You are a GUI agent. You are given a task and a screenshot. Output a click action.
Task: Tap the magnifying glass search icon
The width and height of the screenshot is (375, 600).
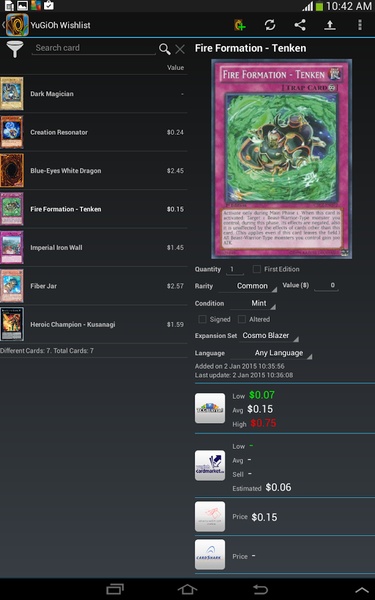[x=165, y=49]
